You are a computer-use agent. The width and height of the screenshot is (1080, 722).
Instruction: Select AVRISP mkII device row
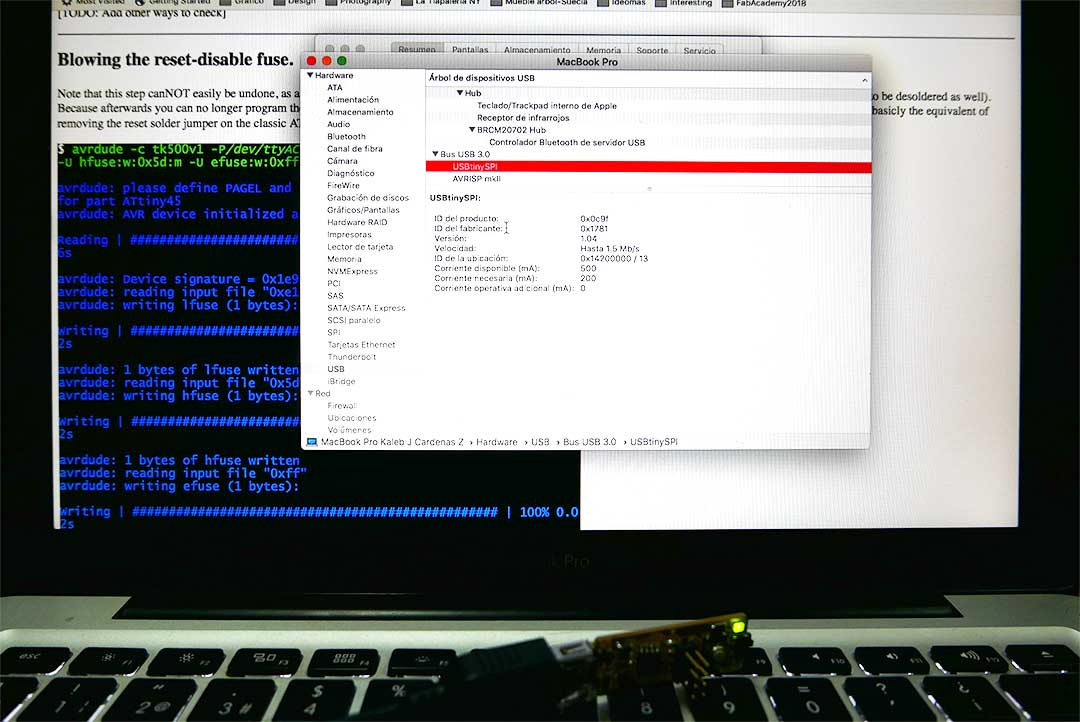click(477, 179)
